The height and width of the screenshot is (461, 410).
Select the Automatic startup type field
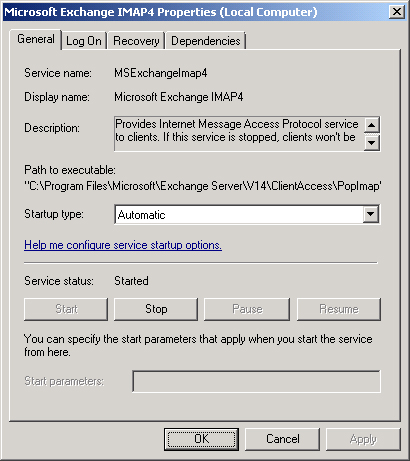(x=247, y=214)
